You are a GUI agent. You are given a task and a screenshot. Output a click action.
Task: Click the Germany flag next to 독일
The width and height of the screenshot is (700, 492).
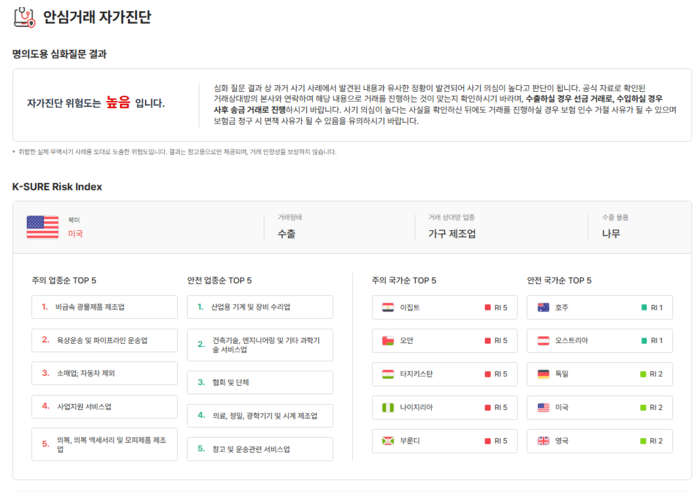click(x=544, y=374)
